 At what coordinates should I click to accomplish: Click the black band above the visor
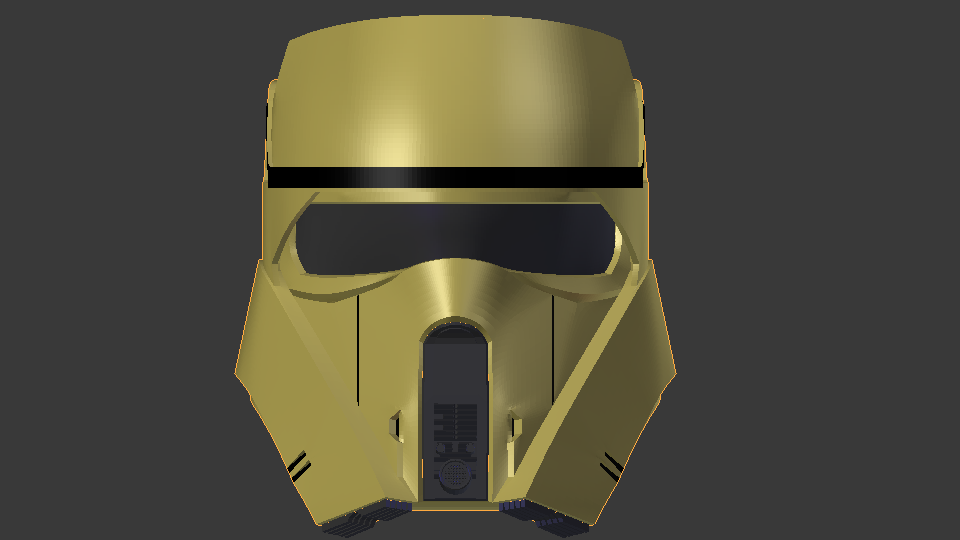point(454,178)
